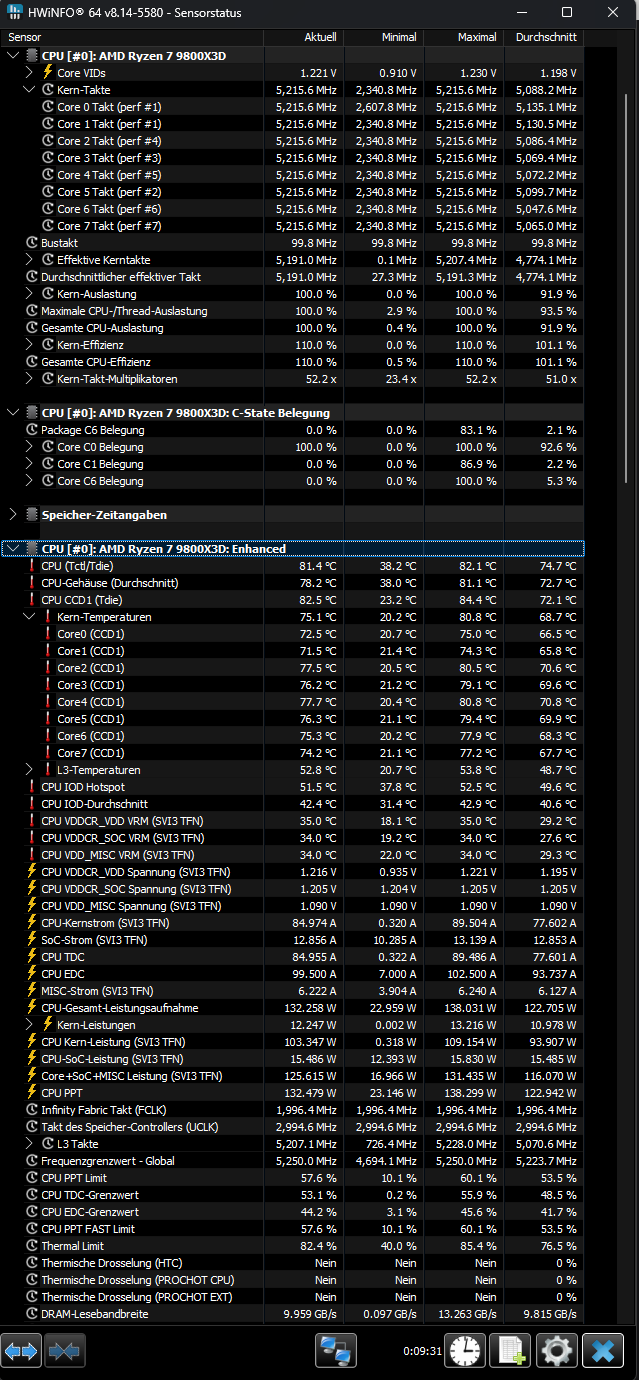
Task: Click the chip icon beside Speicher-Zeitangaben
Action: (32, 515)
